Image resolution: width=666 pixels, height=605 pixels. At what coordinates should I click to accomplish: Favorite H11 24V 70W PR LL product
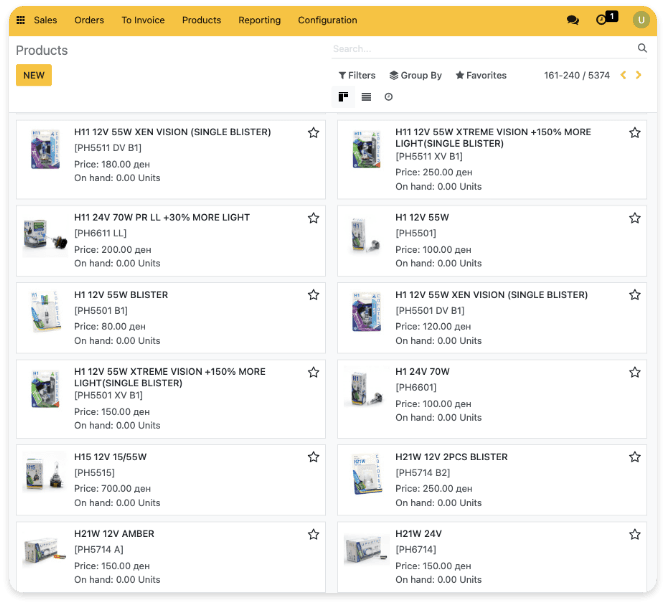click(313, 218)
